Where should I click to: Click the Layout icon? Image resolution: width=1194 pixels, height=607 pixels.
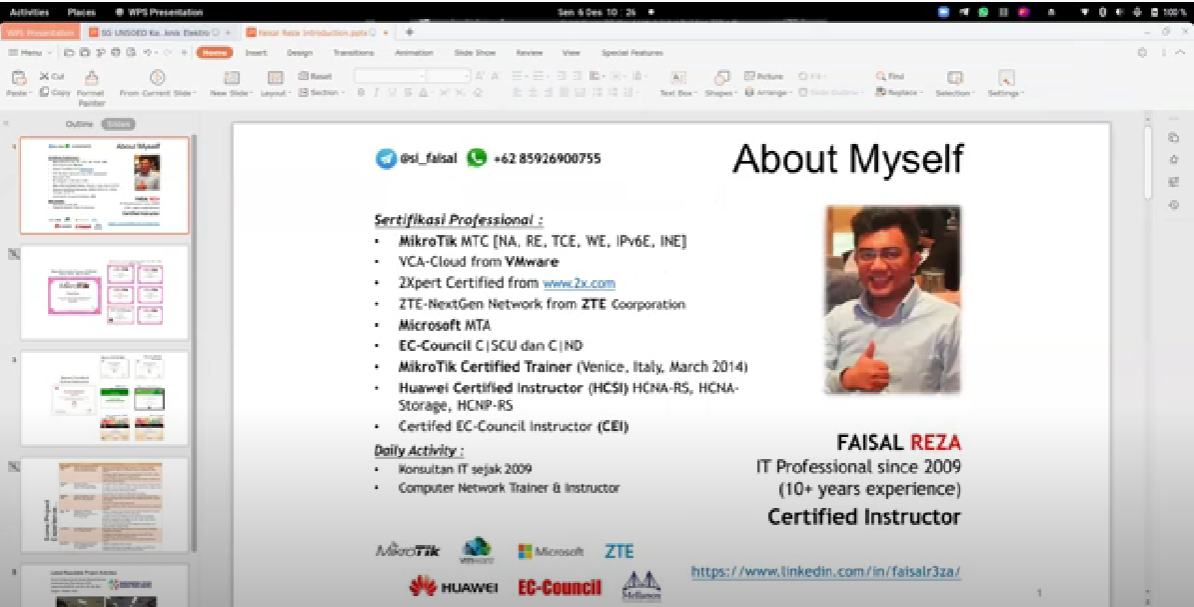click(x=275, y=78)
